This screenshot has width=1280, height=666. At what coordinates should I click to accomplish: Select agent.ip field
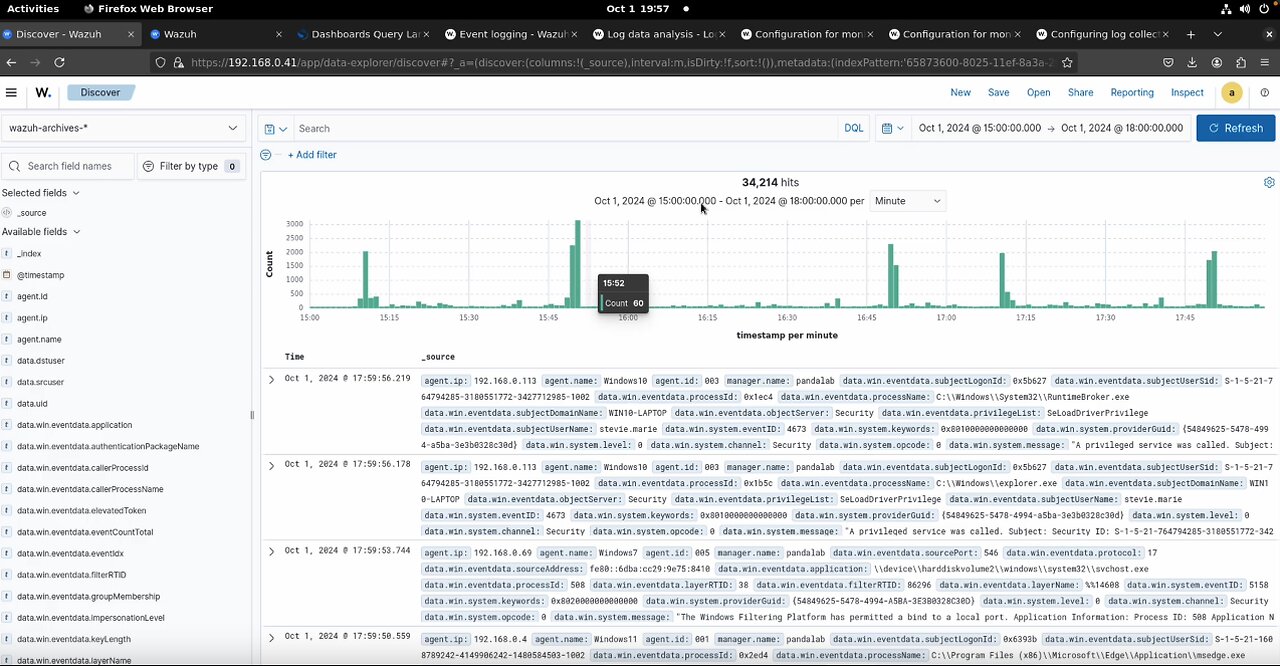tap(32, 318)
